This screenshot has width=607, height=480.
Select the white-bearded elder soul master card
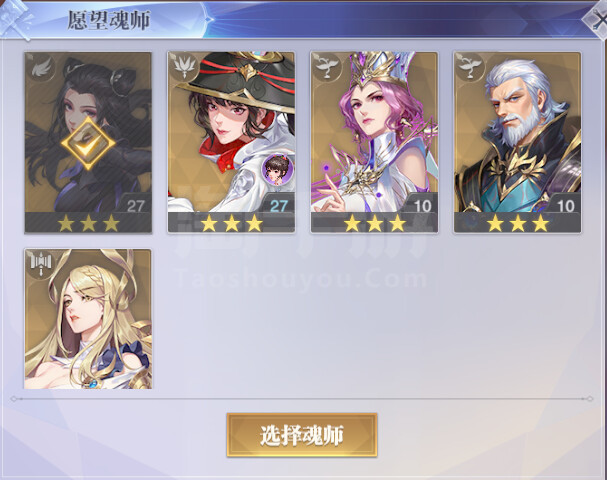517,142
